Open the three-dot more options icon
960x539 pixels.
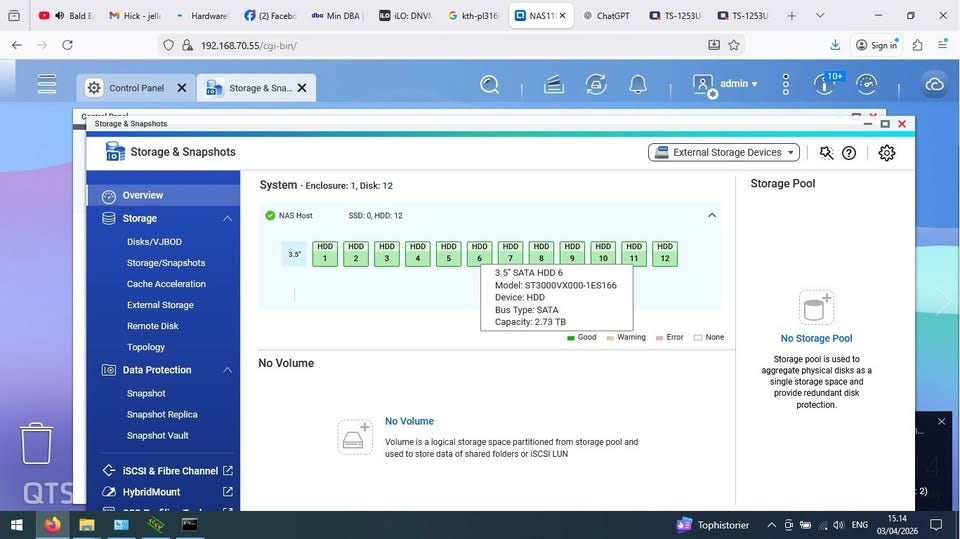coord(786,85)
